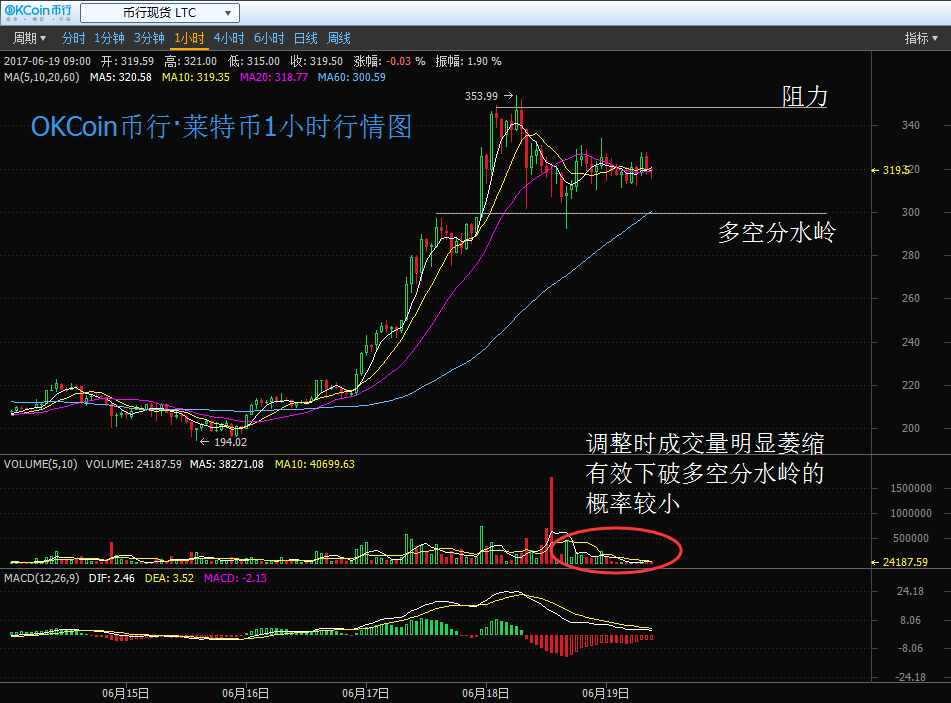This screenshot has width=951, height=703.
Task: Switch to the 分时 chart tab
Action: (x=73, y=38)
